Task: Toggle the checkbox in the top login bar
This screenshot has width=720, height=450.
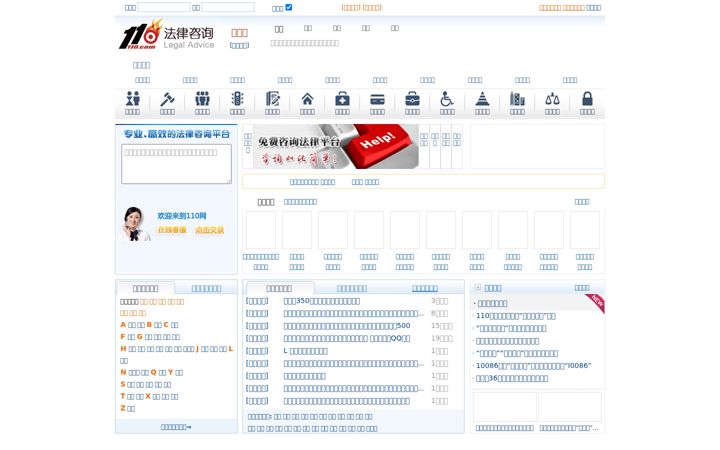Action: point(288,7)
